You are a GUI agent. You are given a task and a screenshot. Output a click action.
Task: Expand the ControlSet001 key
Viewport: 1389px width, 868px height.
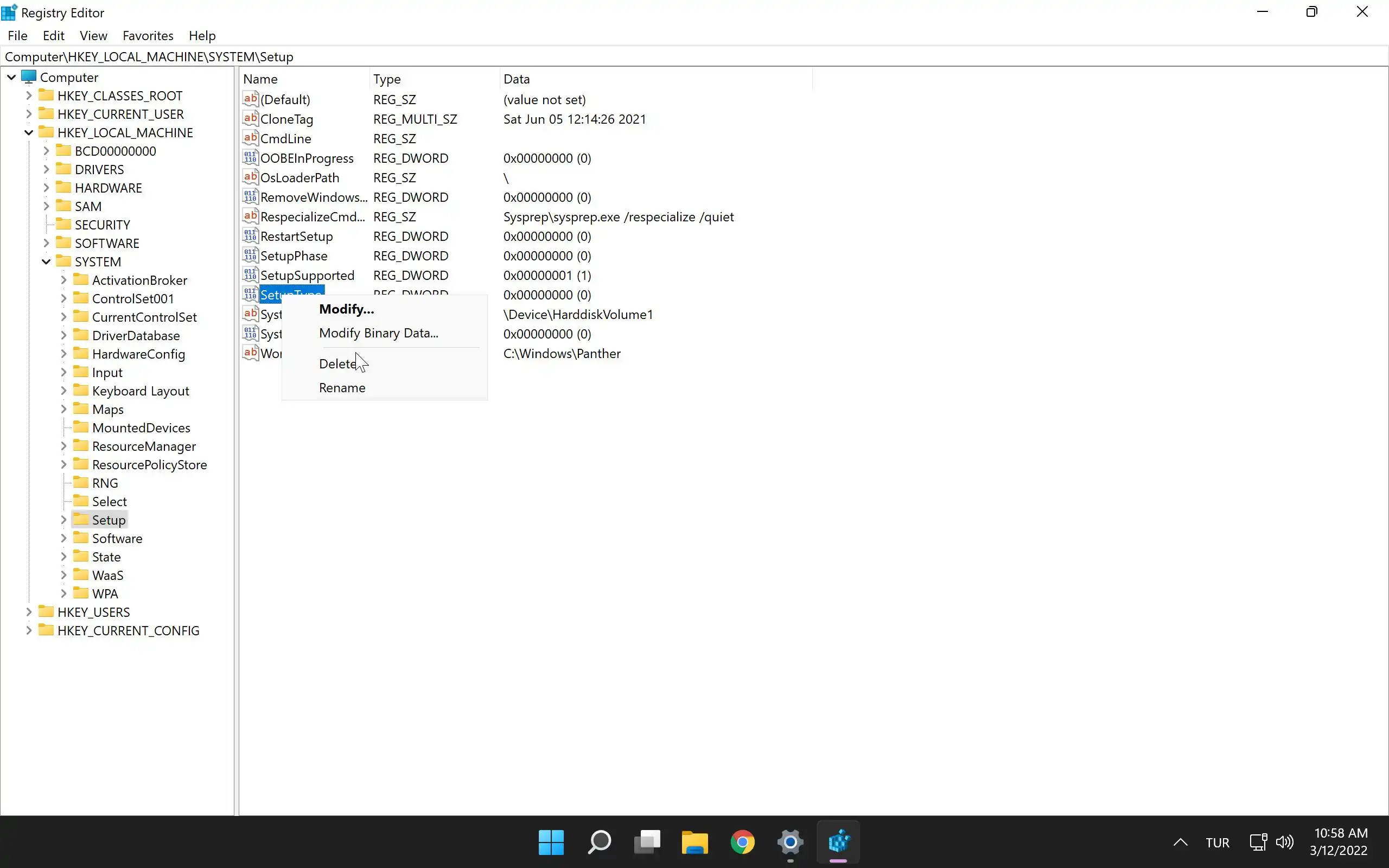[x=63, y=298]
